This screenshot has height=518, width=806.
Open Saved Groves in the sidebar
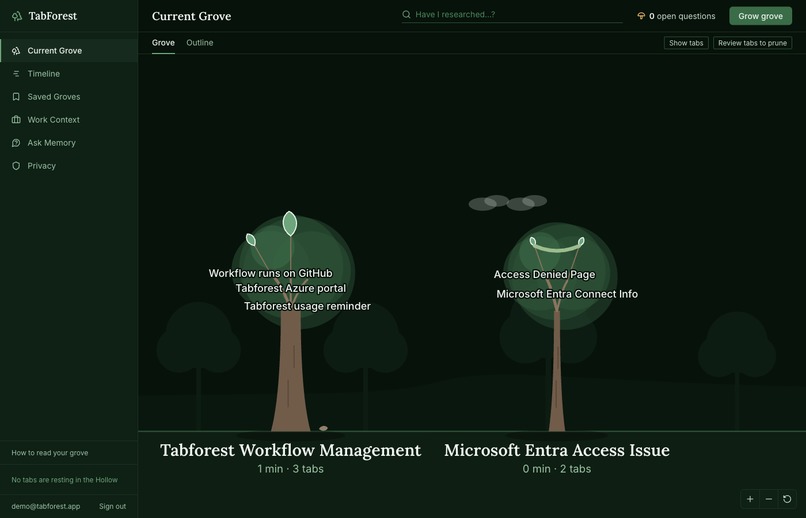coord(69,97)
